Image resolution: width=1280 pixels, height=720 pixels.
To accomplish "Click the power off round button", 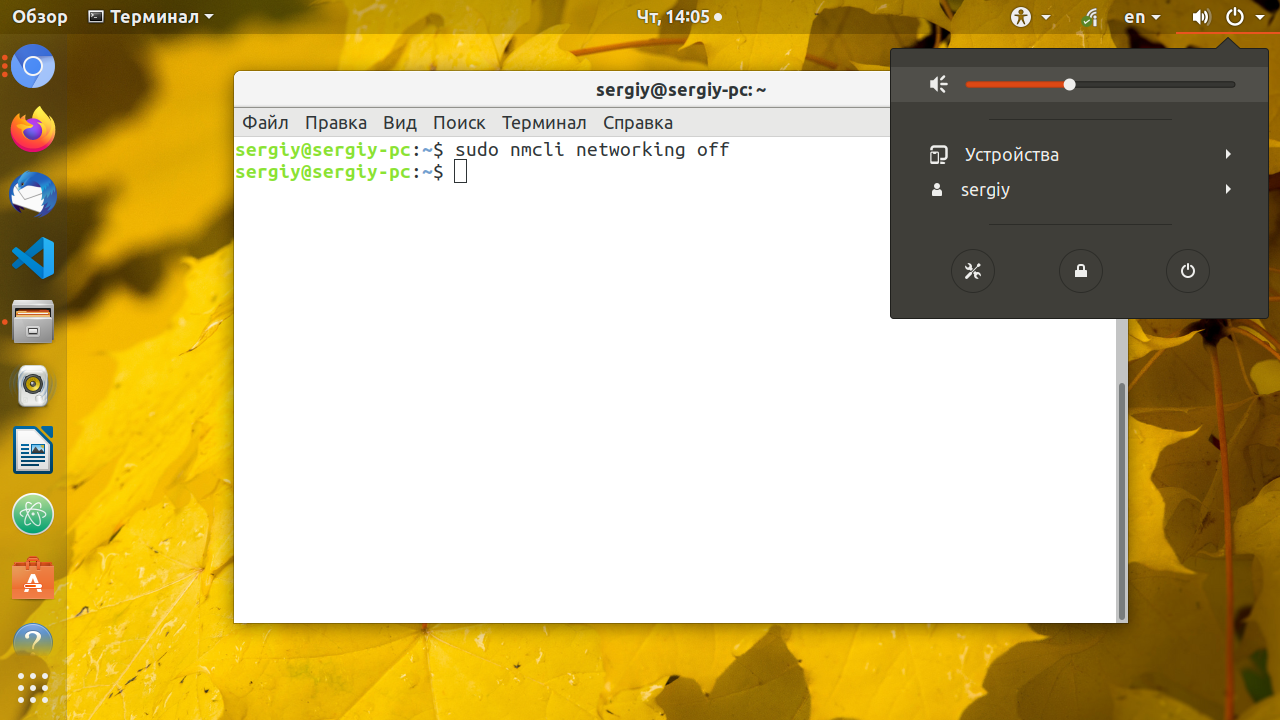I will tap(1188, 271).
